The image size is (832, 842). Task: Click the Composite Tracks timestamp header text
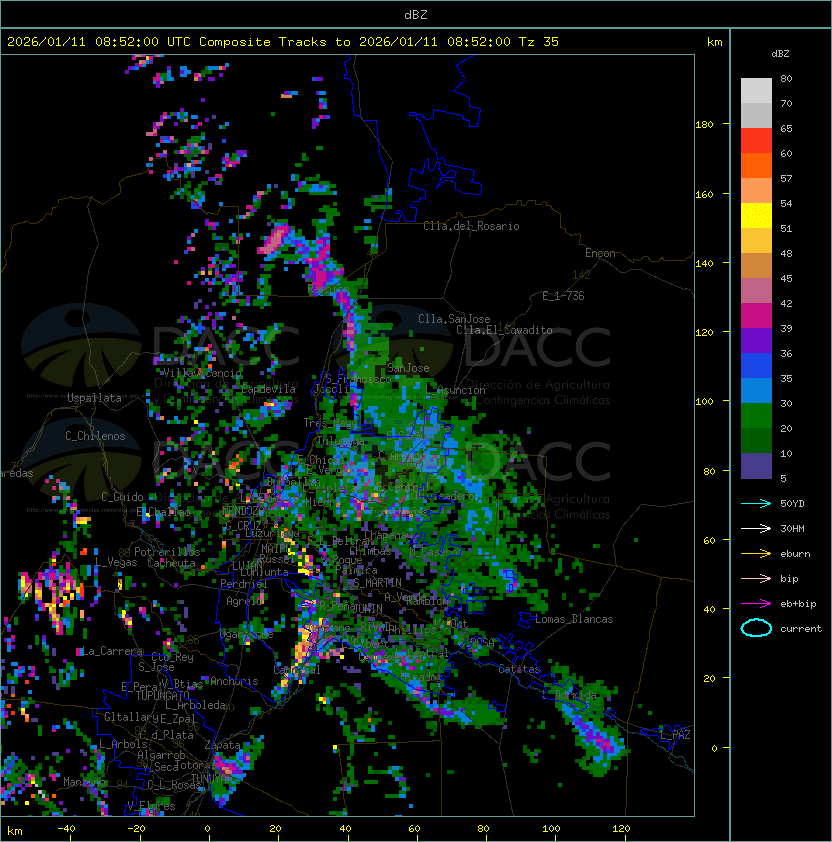click(x=283, y=42)
